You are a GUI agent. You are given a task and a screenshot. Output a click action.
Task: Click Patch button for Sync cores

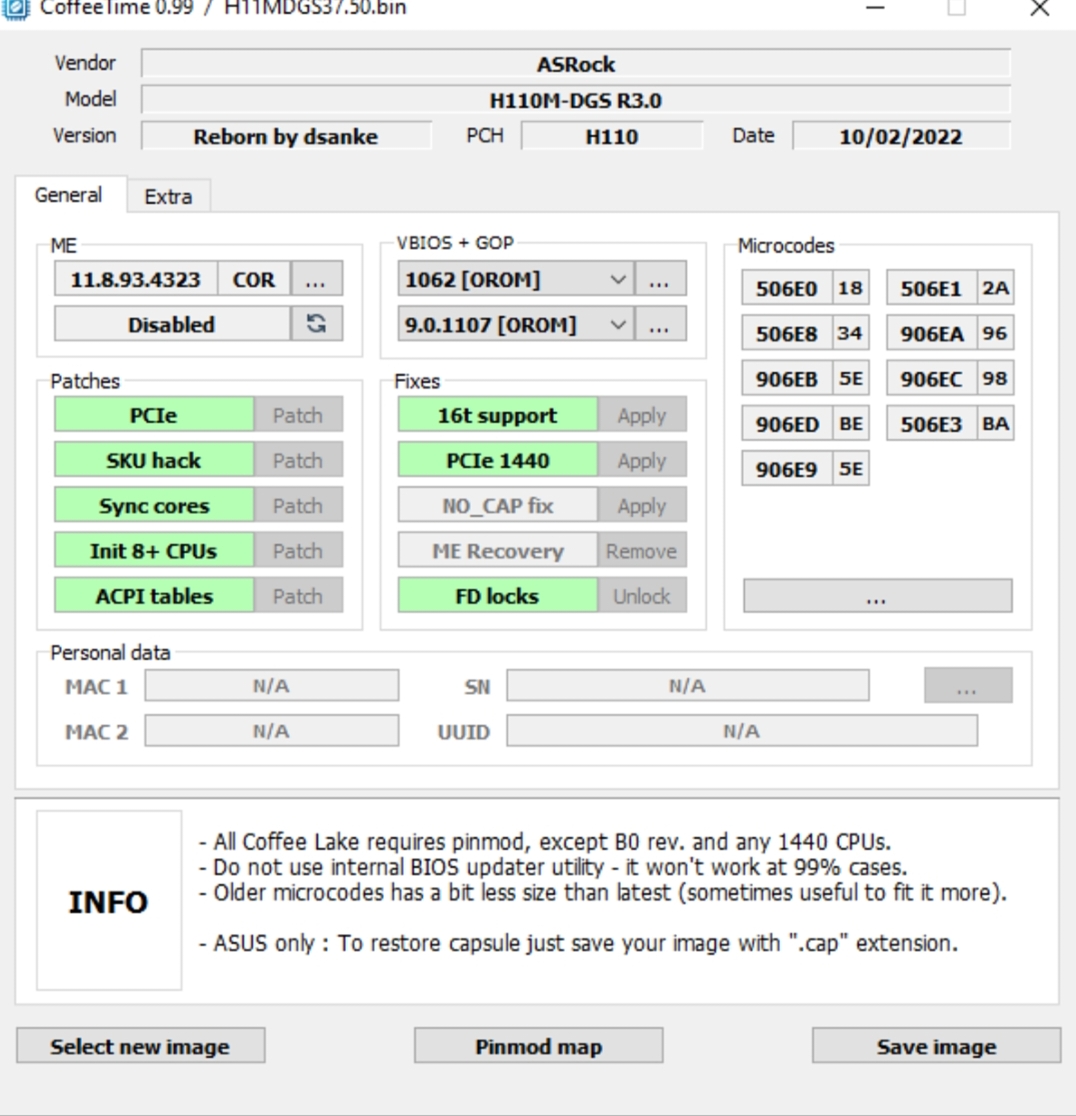point(298,505)
